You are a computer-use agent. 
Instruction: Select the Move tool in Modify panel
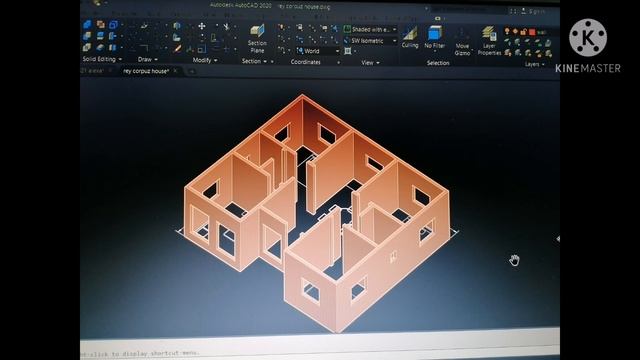click(x=202, y=26)
